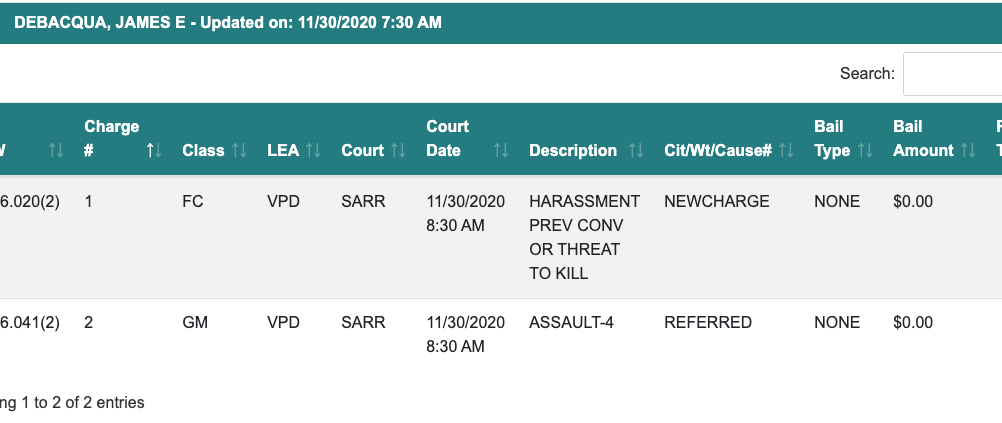The height and width of the screenshot is (423, 1002).
Task: Click sort arrows icon beside Court column
Action: (398, 151)
